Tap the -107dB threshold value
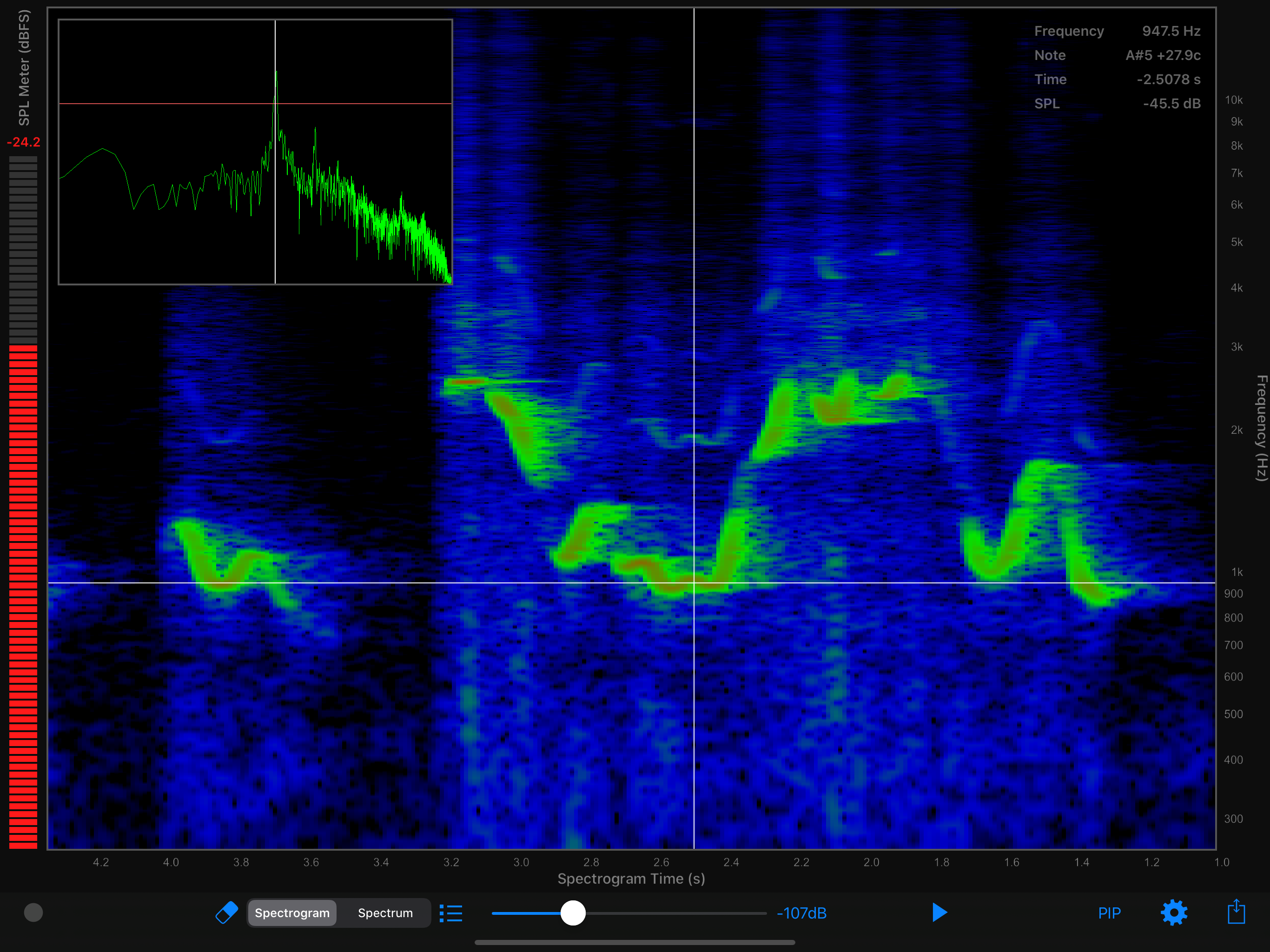Screen dimensions: 1270x952 801,913
